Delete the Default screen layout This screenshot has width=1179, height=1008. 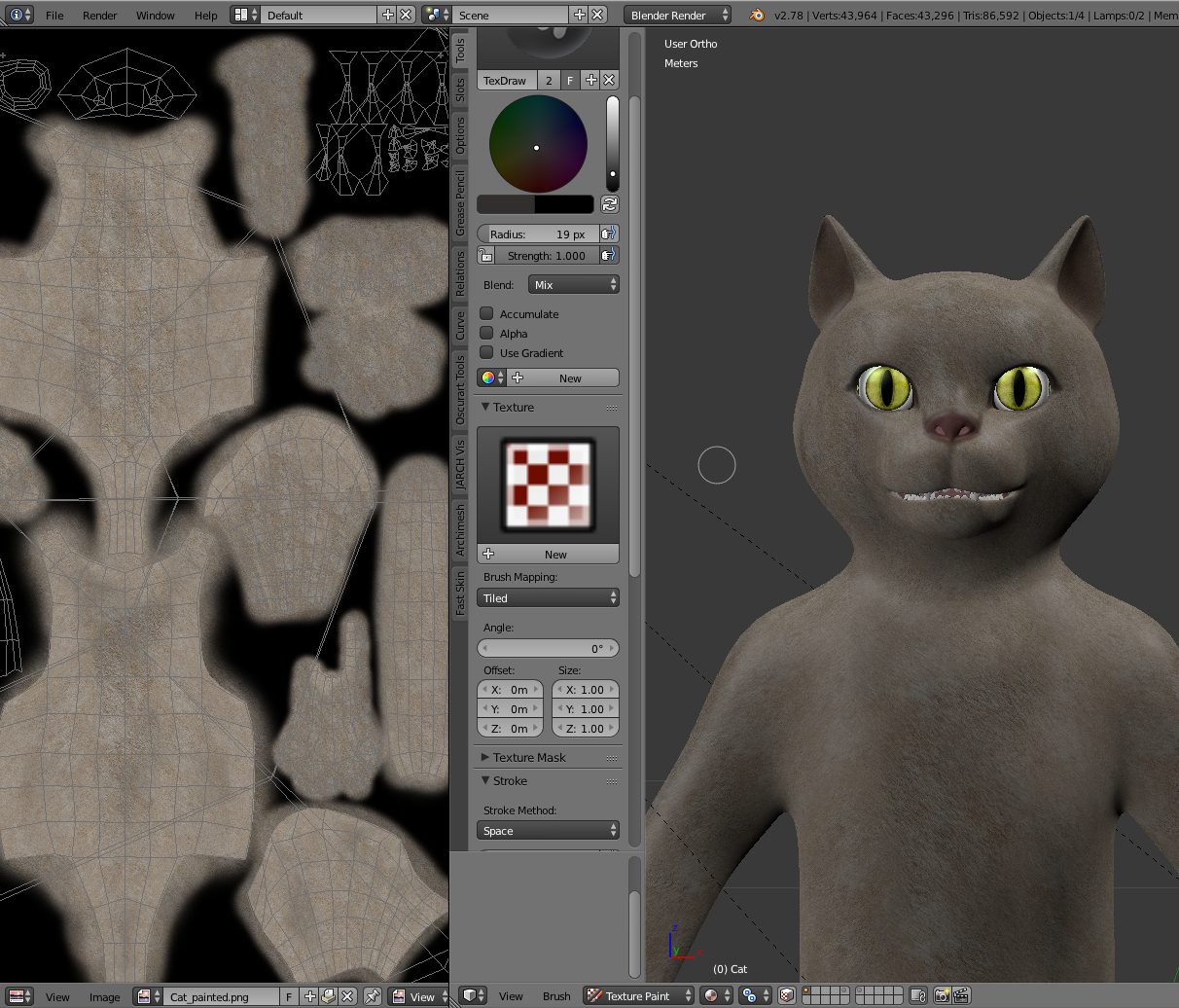(406, 15)
